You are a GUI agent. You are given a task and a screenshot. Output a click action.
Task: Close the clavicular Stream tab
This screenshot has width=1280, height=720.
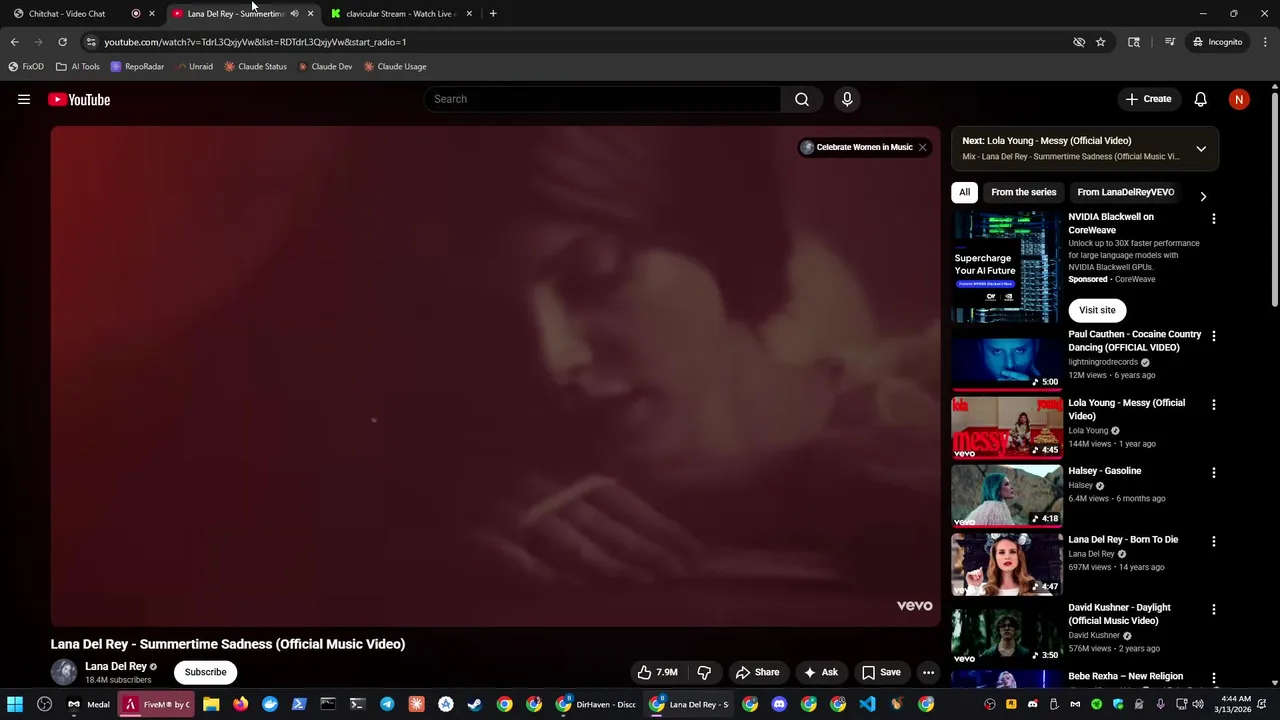tap(469, 14)
